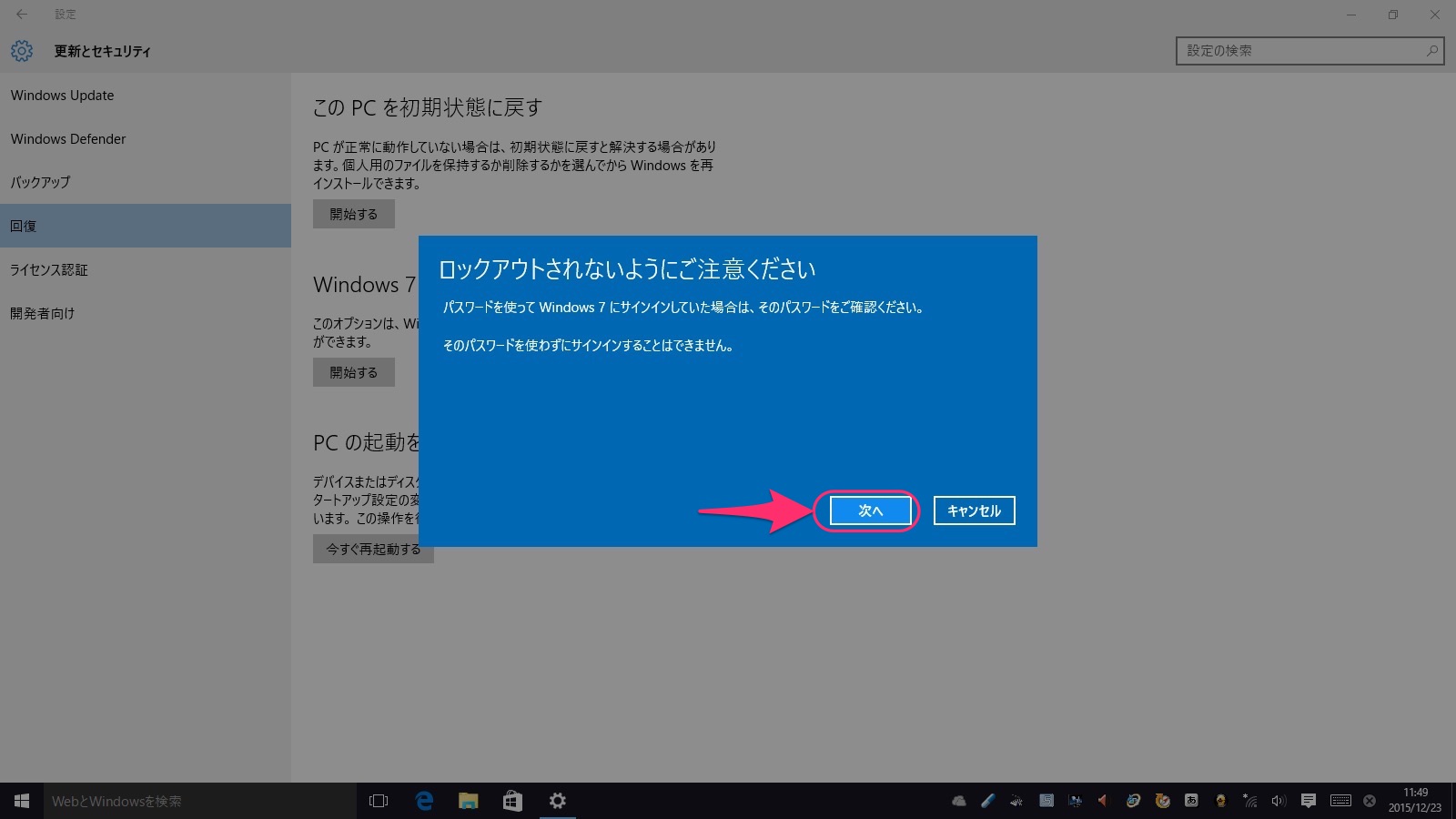
Task: Click 開始する under この PC を初期状態に戻す
Action: (x=354, y=214)
